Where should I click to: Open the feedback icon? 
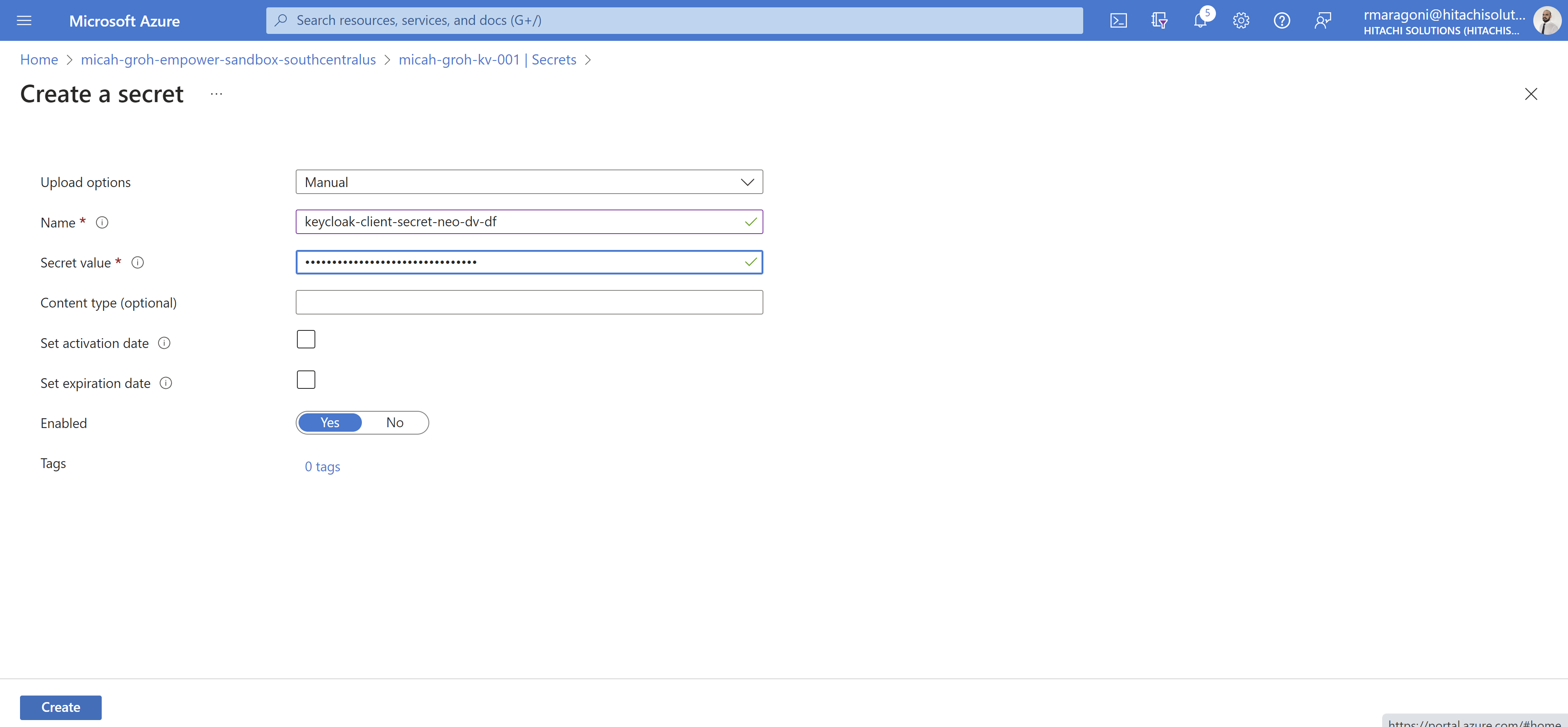(1323, 21)
